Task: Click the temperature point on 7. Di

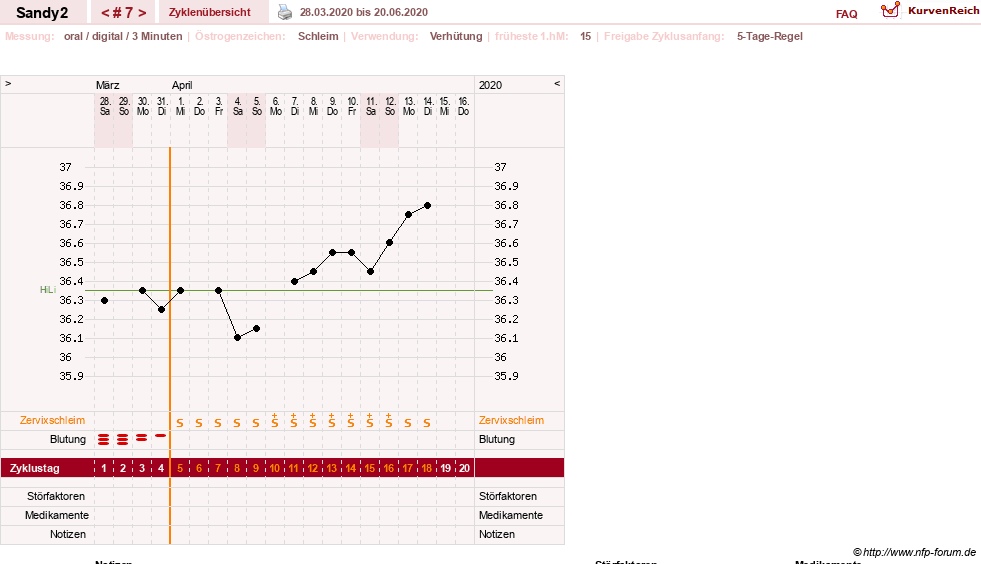Action: tap(294, 281)
